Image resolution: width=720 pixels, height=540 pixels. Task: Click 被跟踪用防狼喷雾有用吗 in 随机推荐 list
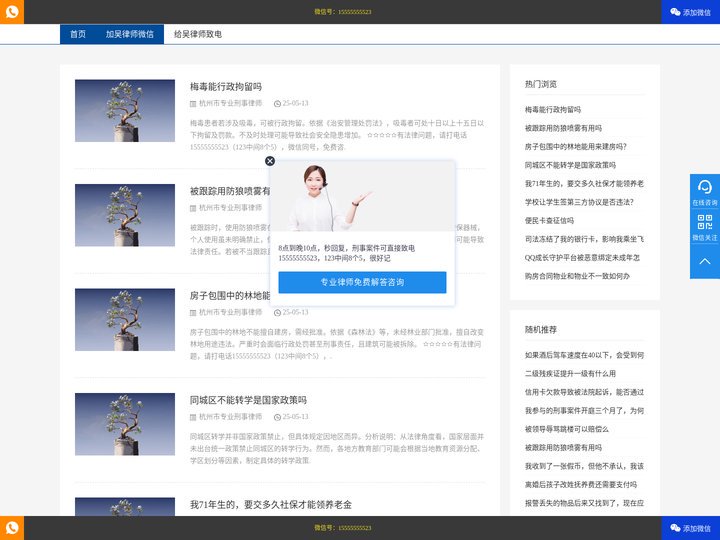tap(563, 447)
